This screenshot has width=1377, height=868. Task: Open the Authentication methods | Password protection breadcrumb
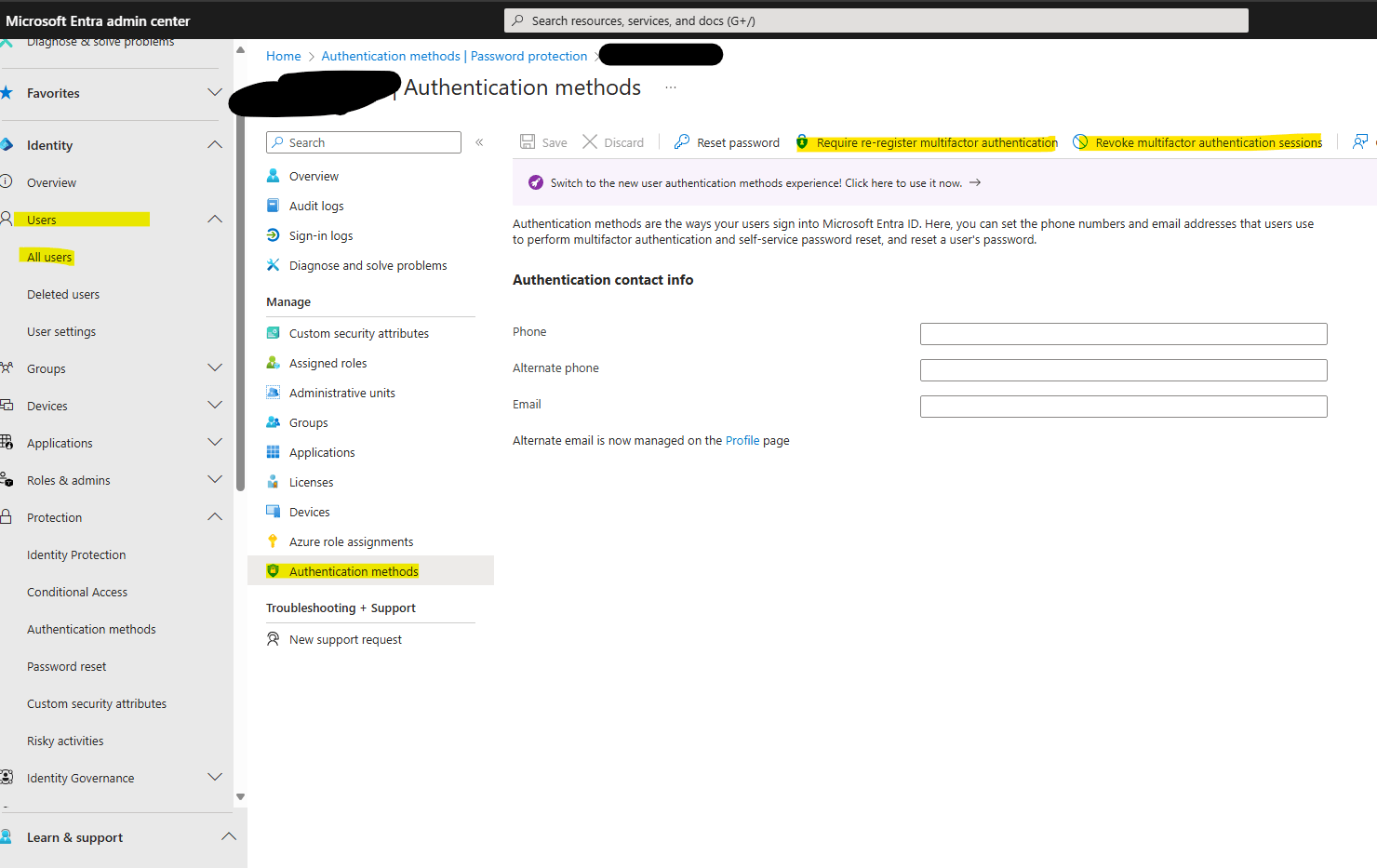pos(454,56)
